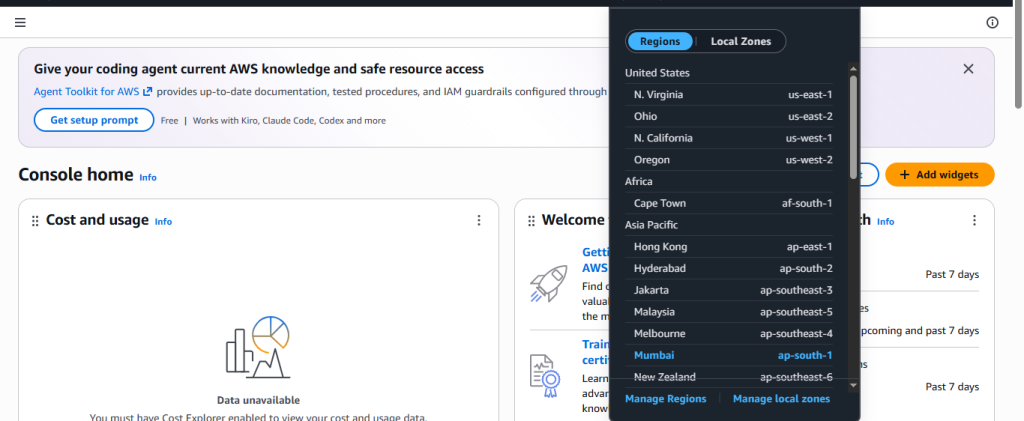Switch to the Local Zones tab
The height and width of the screenshot is (421, 1024).
coord(741,41)
